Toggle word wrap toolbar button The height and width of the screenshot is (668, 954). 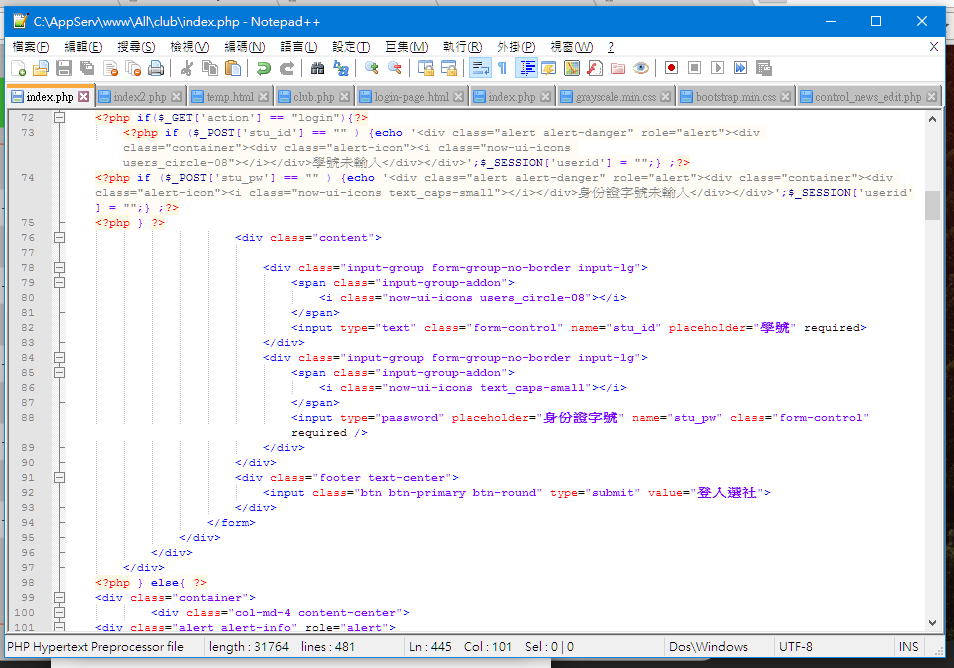(x=479, y=68)
